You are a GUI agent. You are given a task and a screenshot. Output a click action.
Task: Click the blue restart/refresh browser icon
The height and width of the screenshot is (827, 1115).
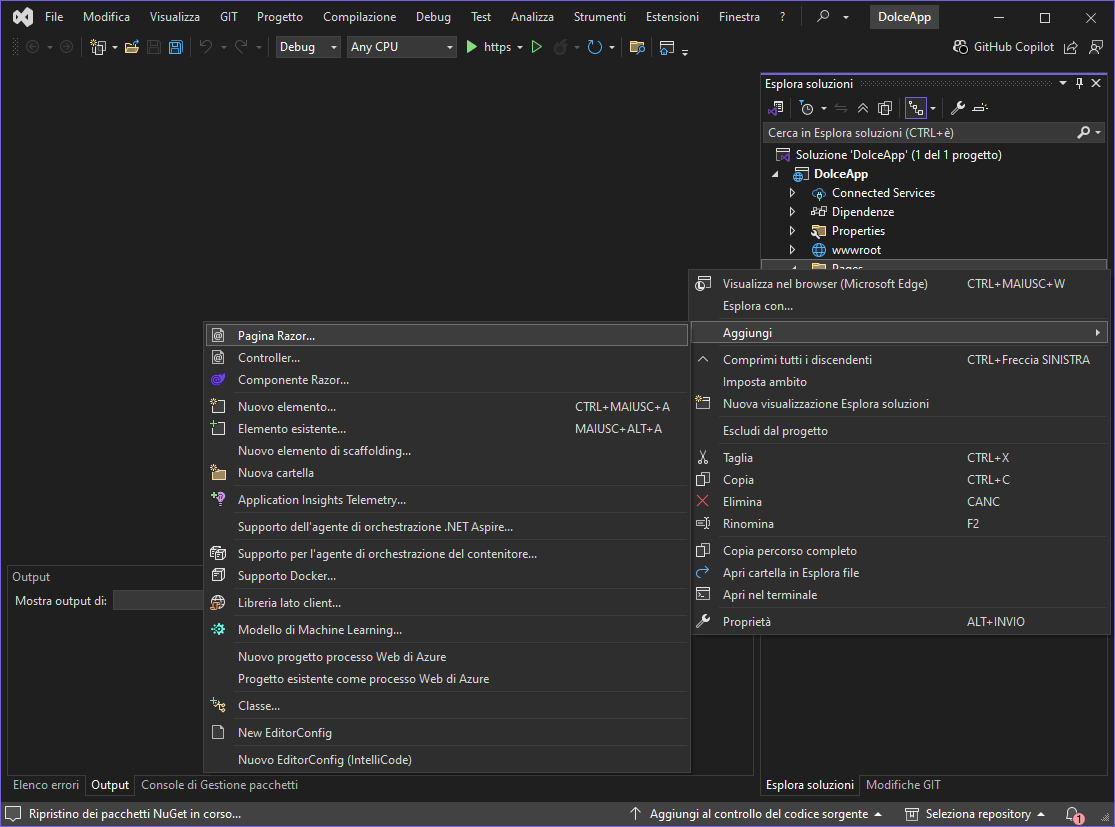(x=594, y=47)
